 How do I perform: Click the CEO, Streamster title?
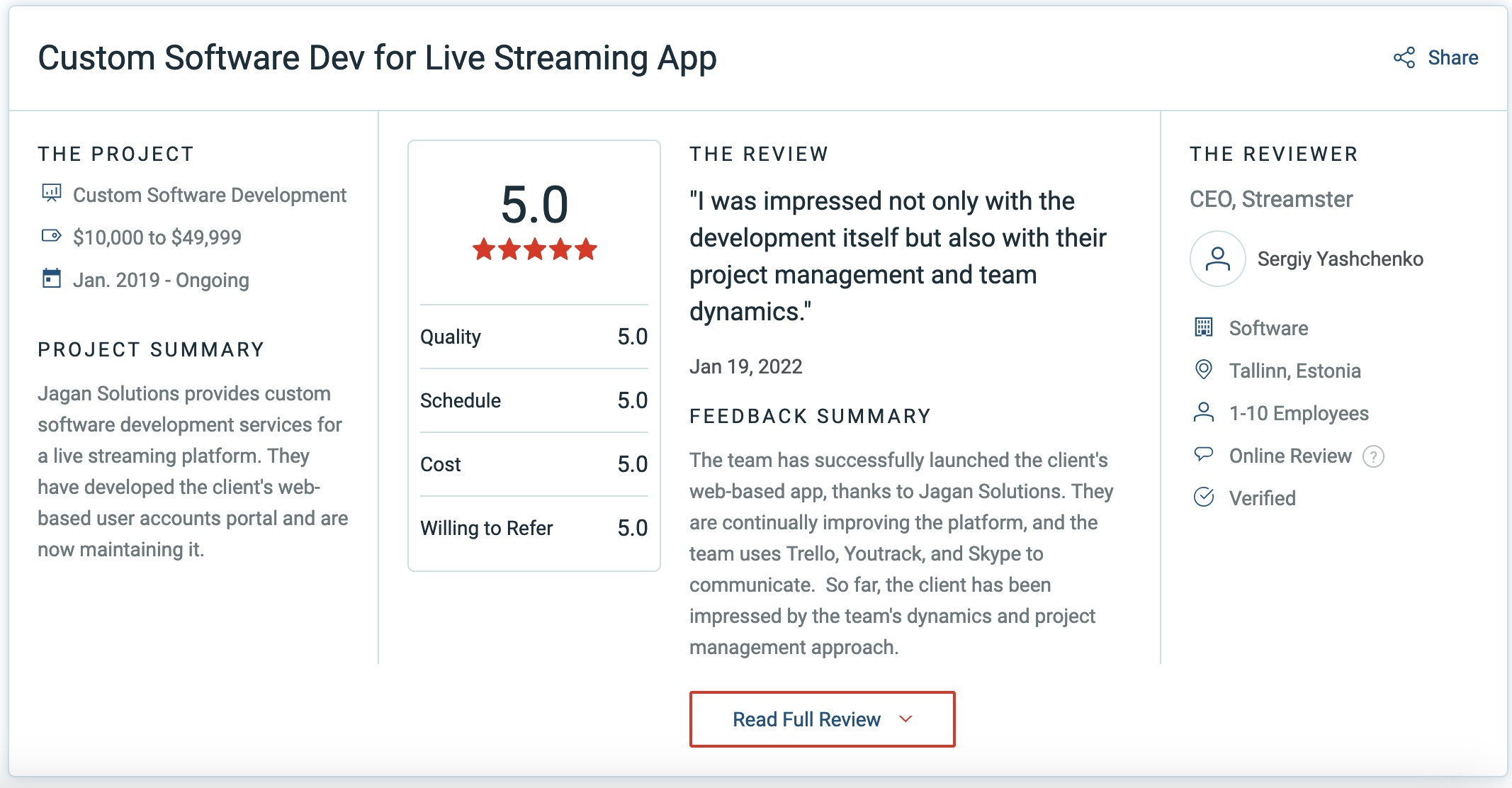[x=1271, y=199]
